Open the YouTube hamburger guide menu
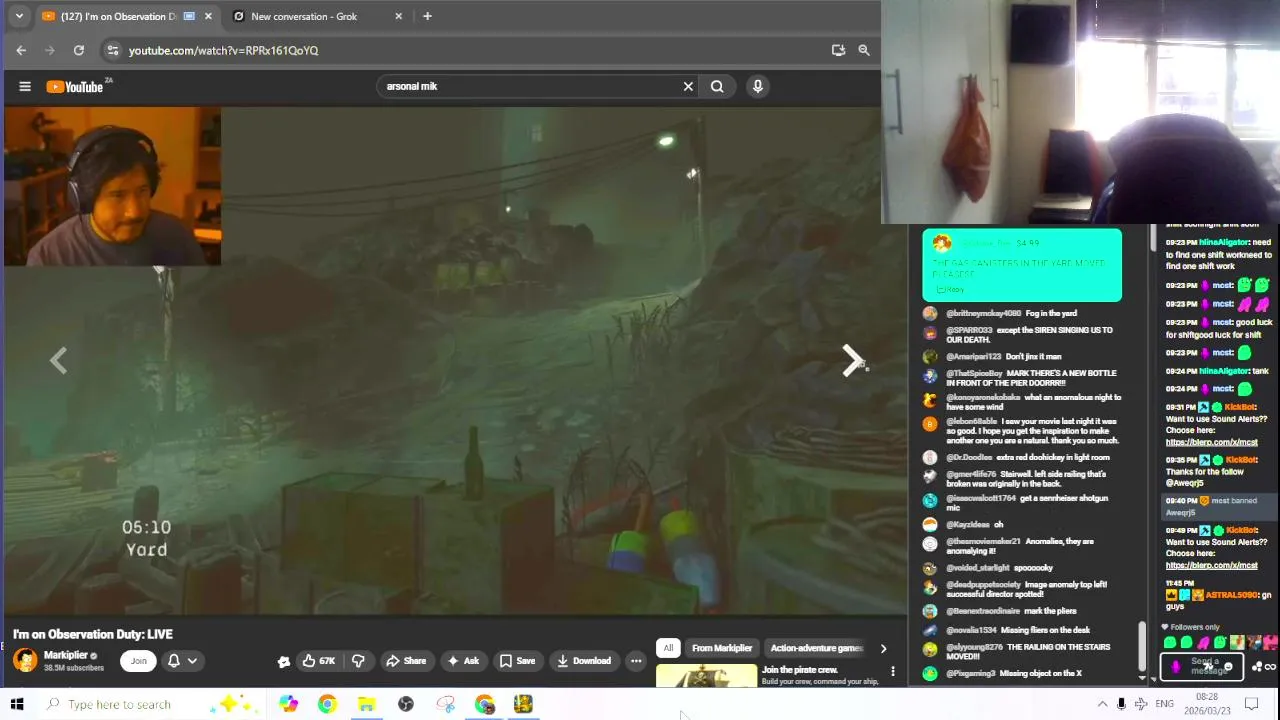 (25, 87)
